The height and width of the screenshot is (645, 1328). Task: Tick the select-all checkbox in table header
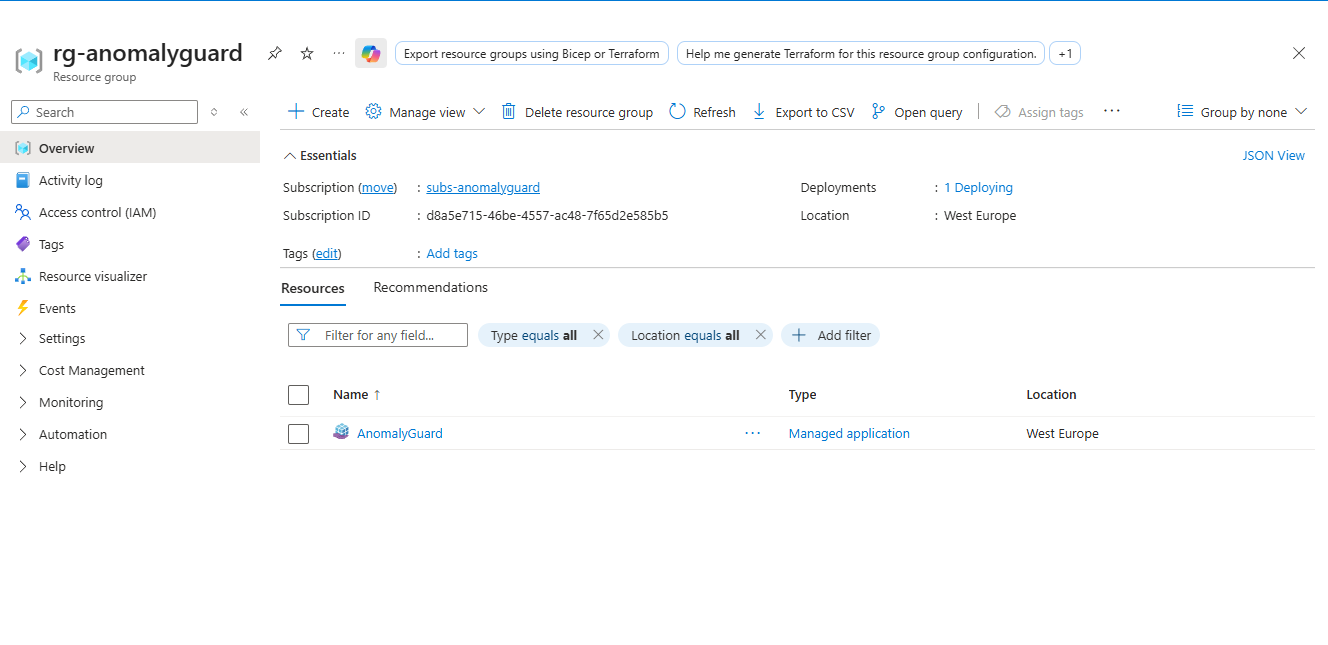coord(298,395)
